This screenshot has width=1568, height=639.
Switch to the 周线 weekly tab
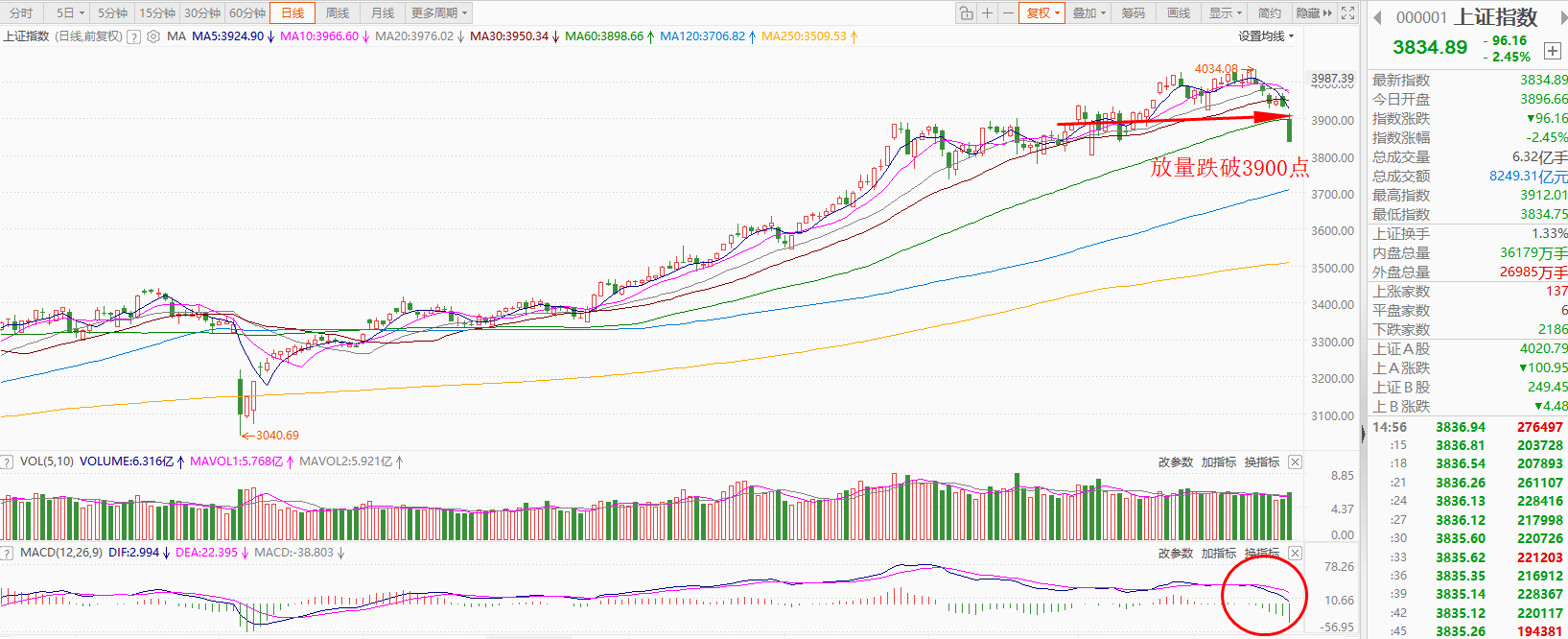coord(337,12)
